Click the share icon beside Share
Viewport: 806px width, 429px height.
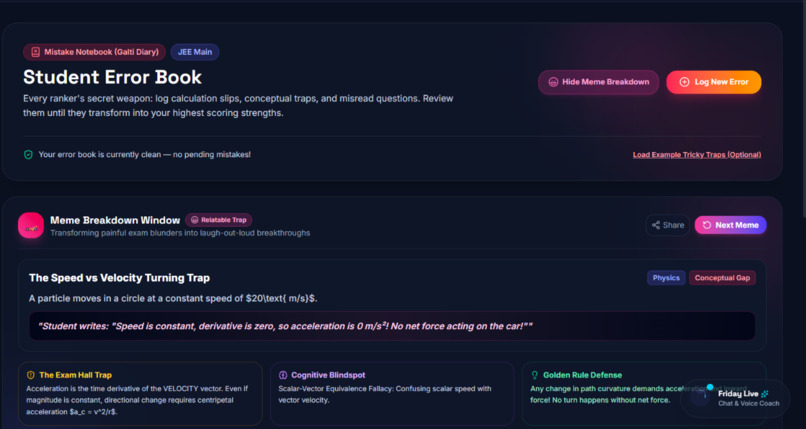(655, 225)
